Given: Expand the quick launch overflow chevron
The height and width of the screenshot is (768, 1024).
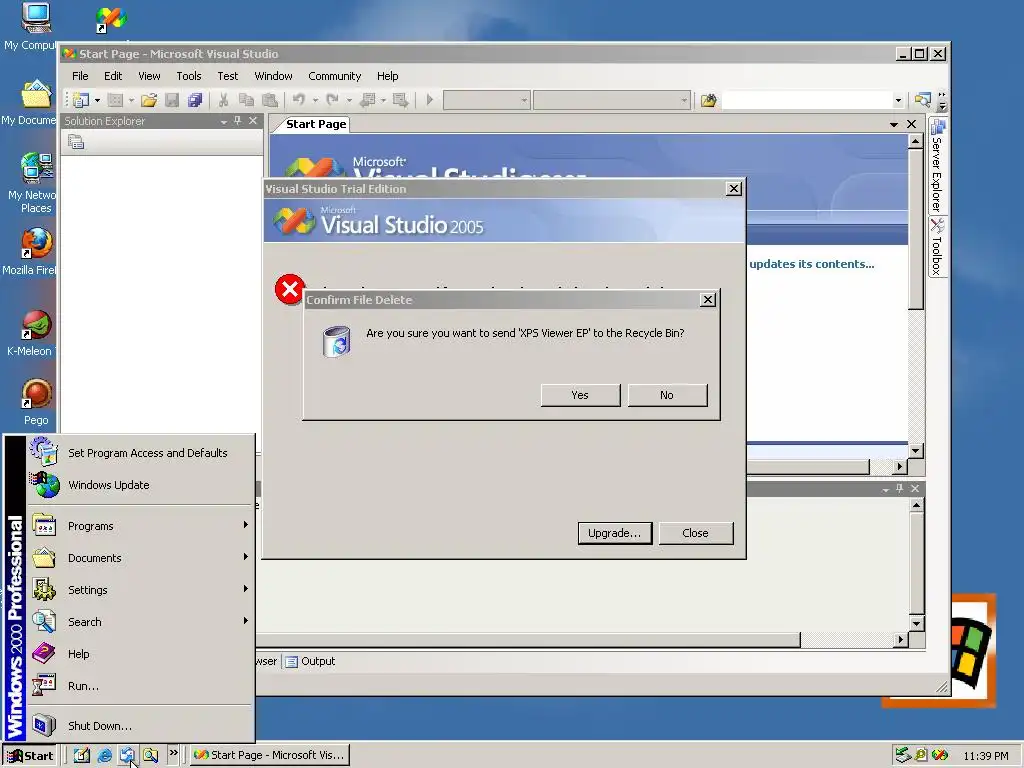Looking at the screenshot, I should click(173, 754).
